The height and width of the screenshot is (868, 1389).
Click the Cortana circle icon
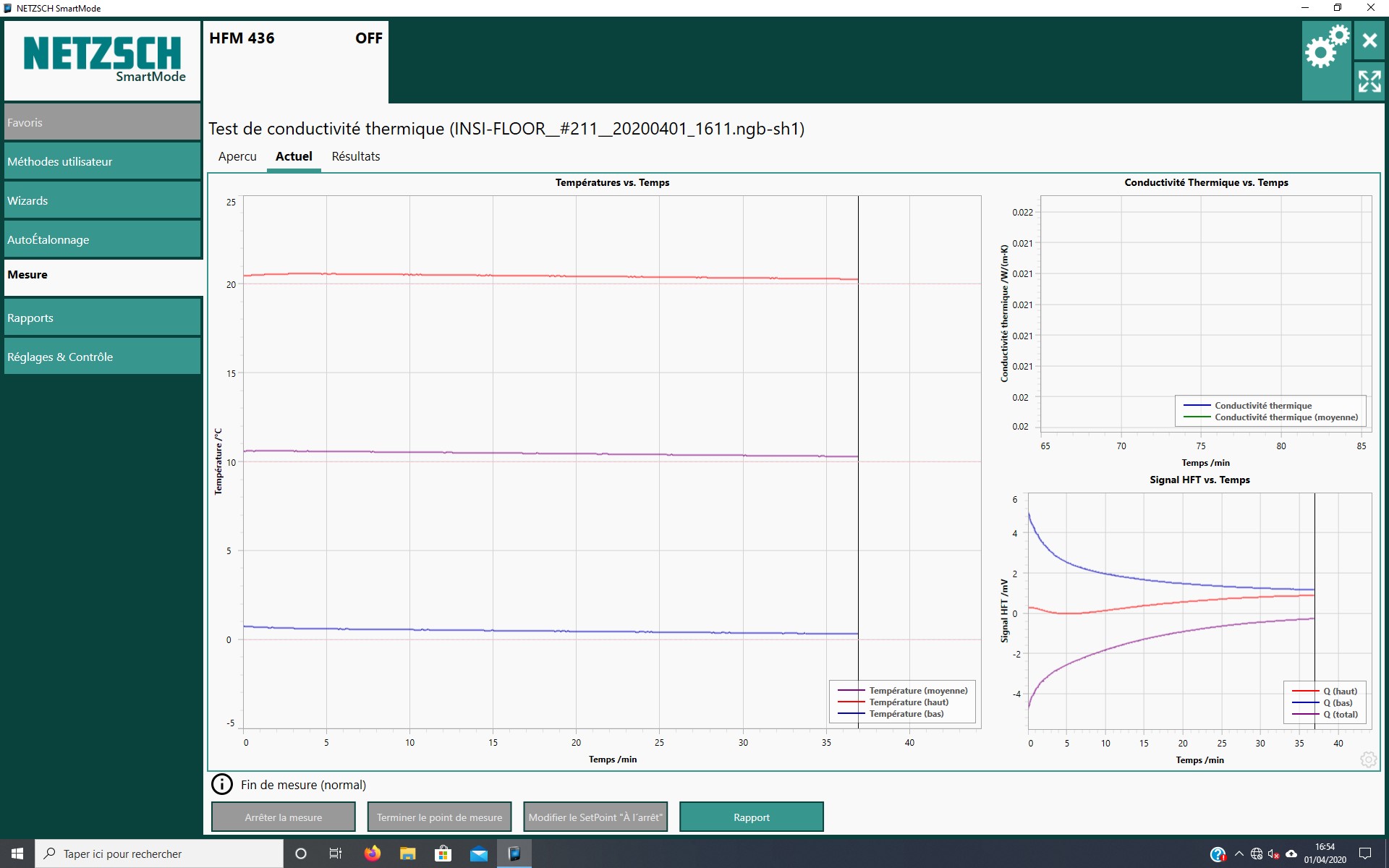(x=301, y=854)
